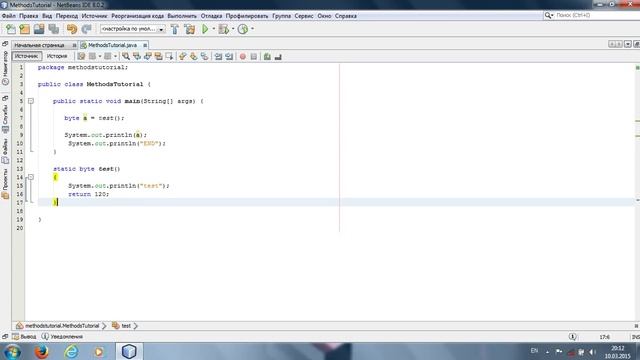
Task: Click the Shift Line Right icon
Action: point(229,56)
